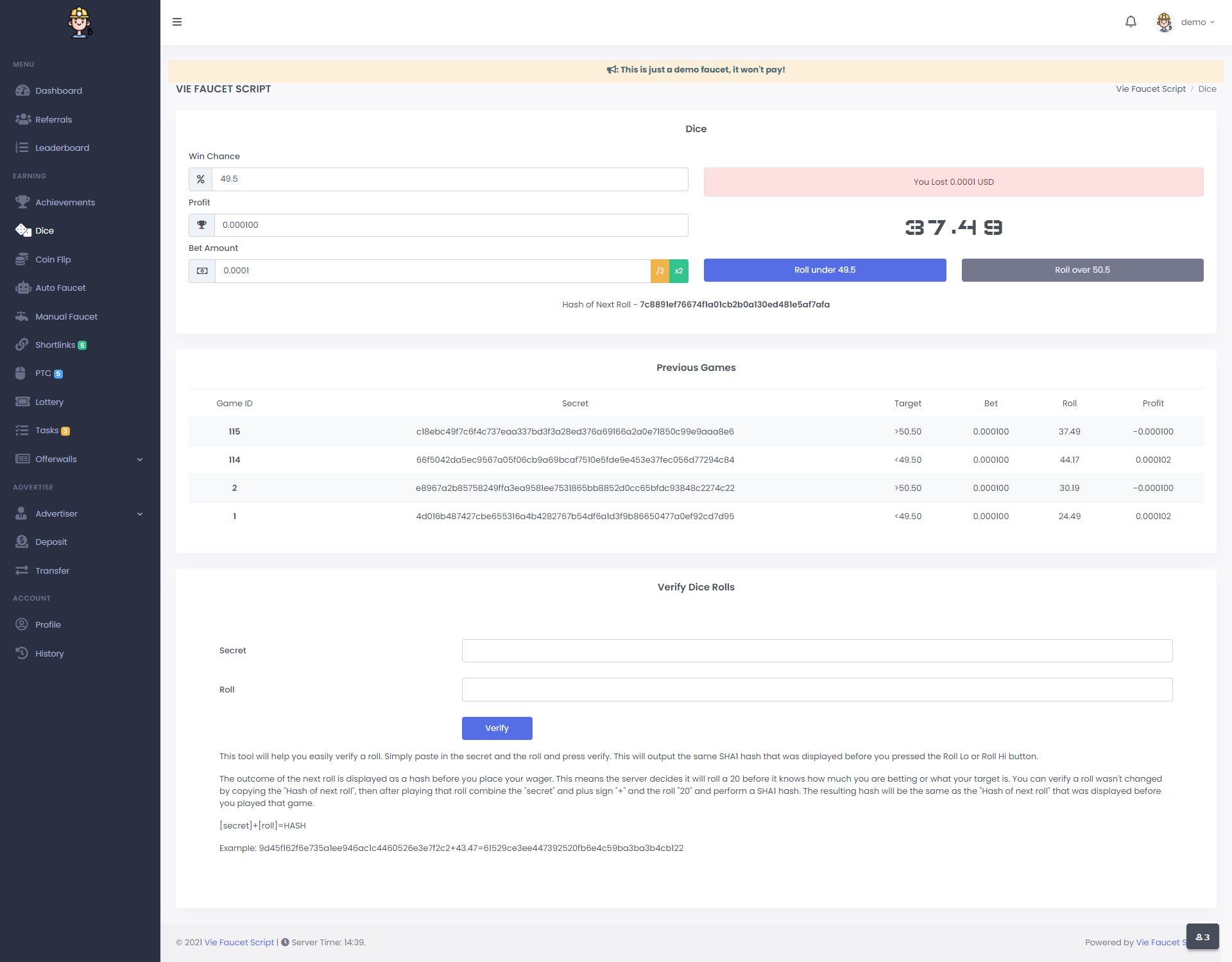Halve the bet with the /2 button
The image size is (1232, 962).
(660, 271)
